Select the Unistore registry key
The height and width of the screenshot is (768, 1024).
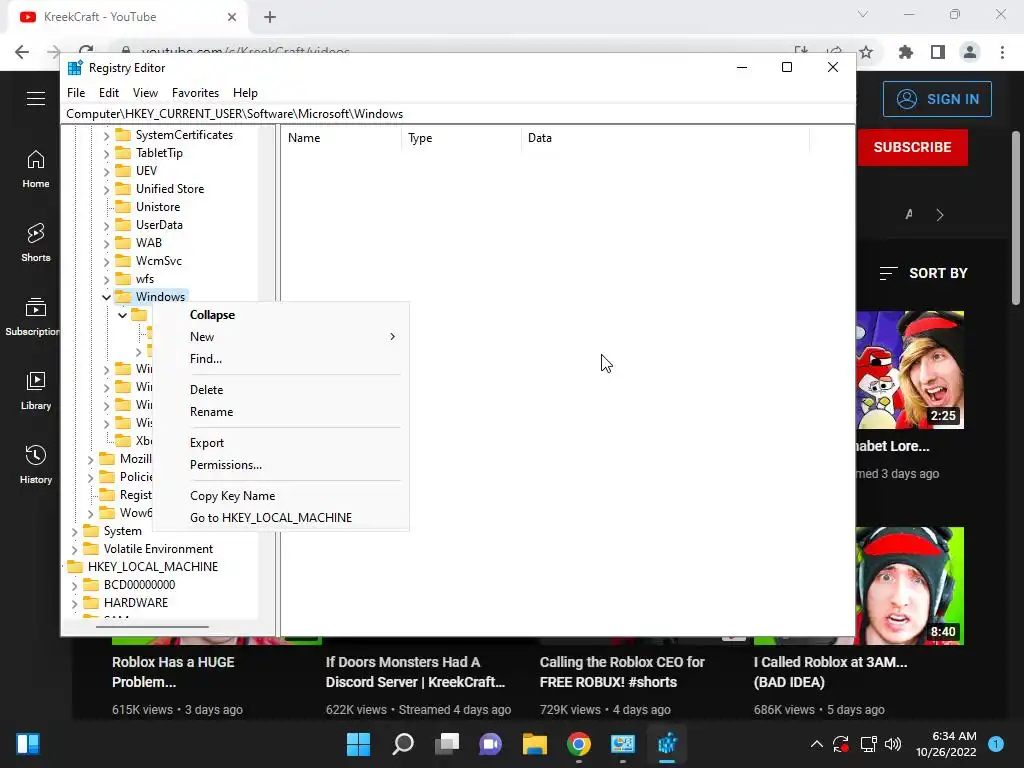click(x=157, y=207)
